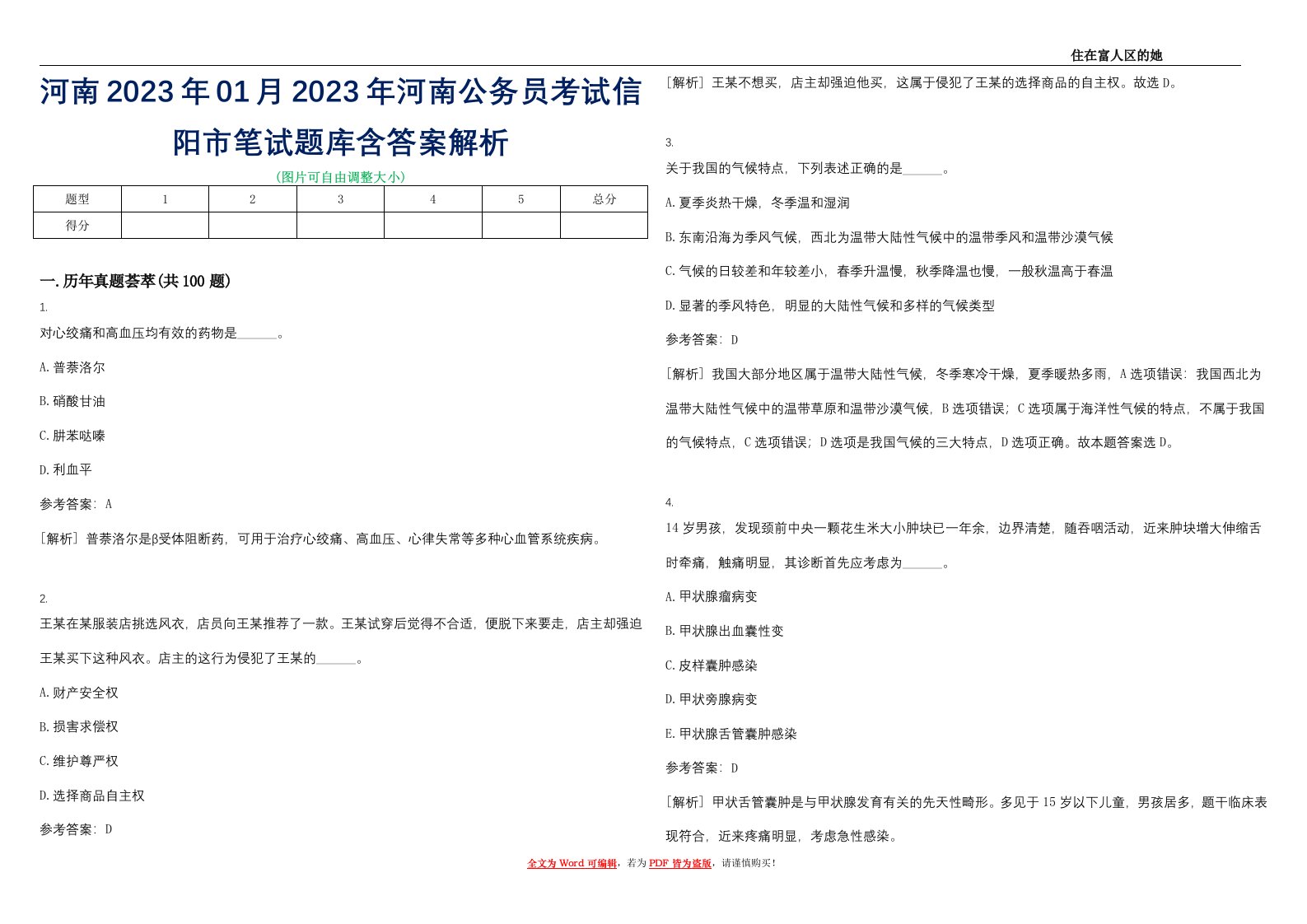Click question 3 stem 关于我国的气候特点

click(807, 169)
